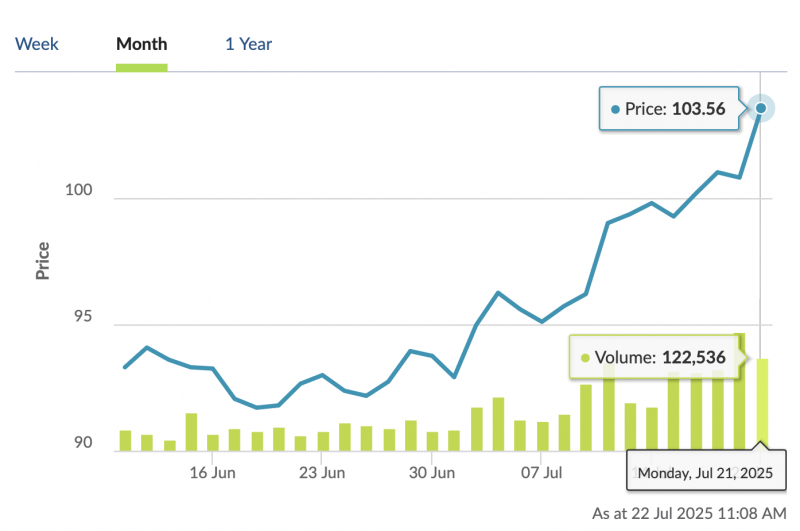Click the As at 22 Jul 2025 timestamp
The image size is (800, 531).
coord(689,513)
